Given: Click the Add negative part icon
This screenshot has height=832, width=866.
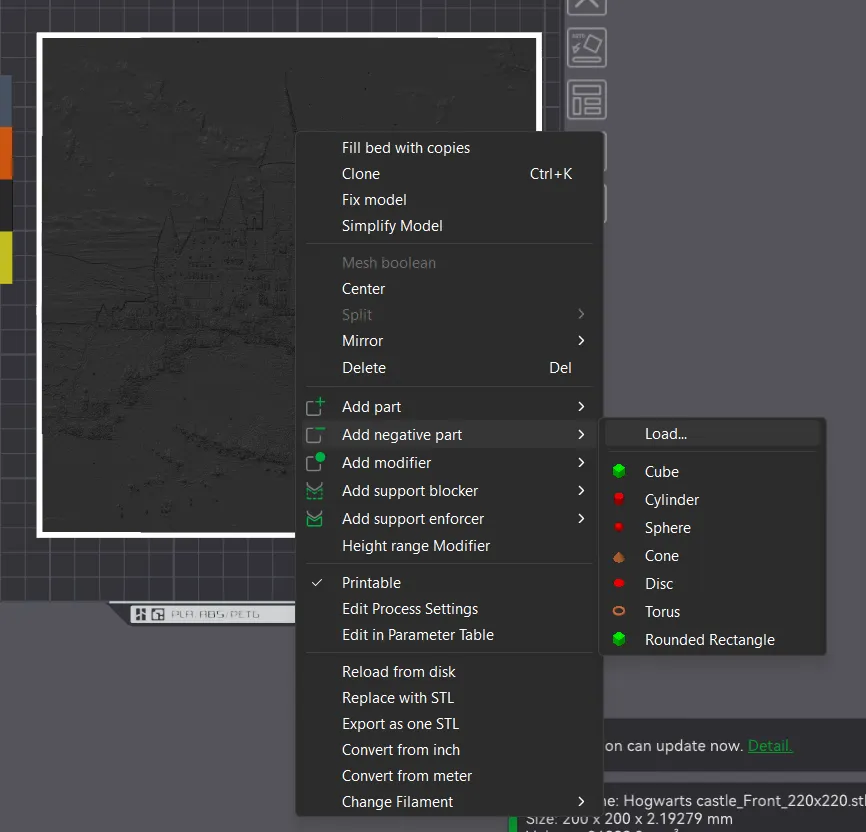Looking at the screenshot, I should pos(315,435).
